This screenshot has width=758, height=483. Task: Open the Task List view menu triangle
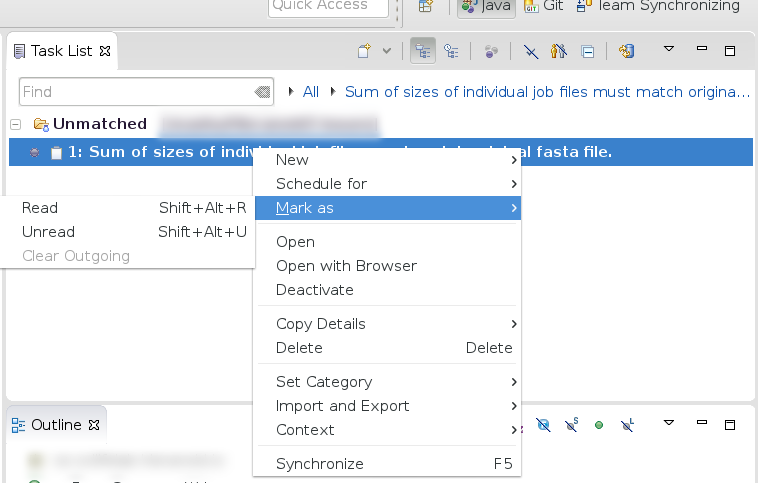[x=669, y=49]
